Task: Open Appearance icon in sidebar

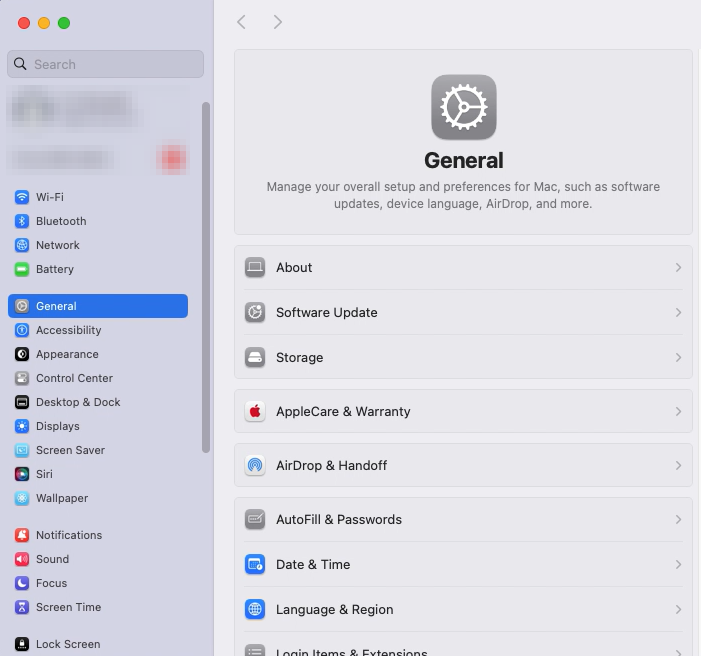Action: [22, 354]
